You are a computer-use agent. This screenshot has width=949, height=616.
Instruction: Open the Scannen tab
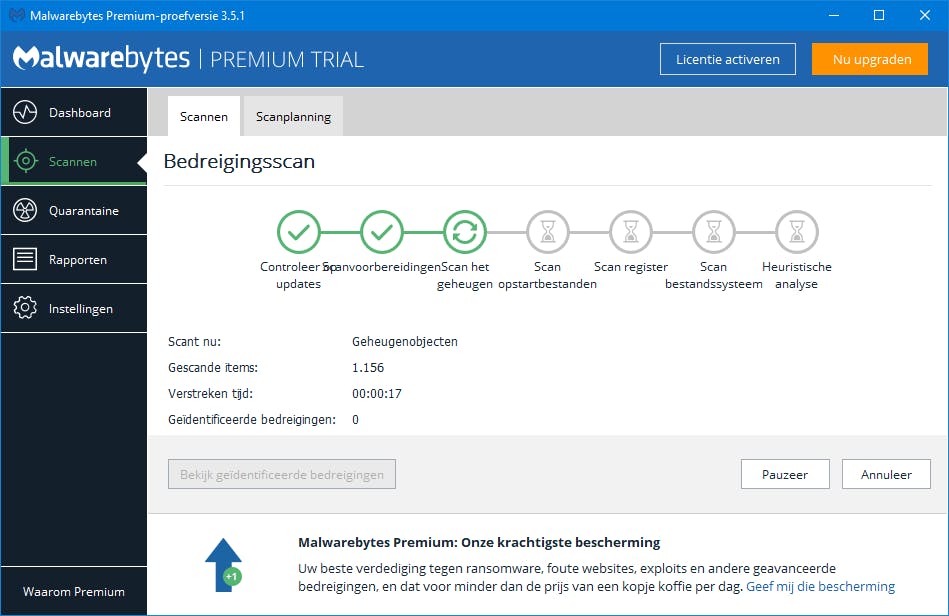[x=204, y=116]
